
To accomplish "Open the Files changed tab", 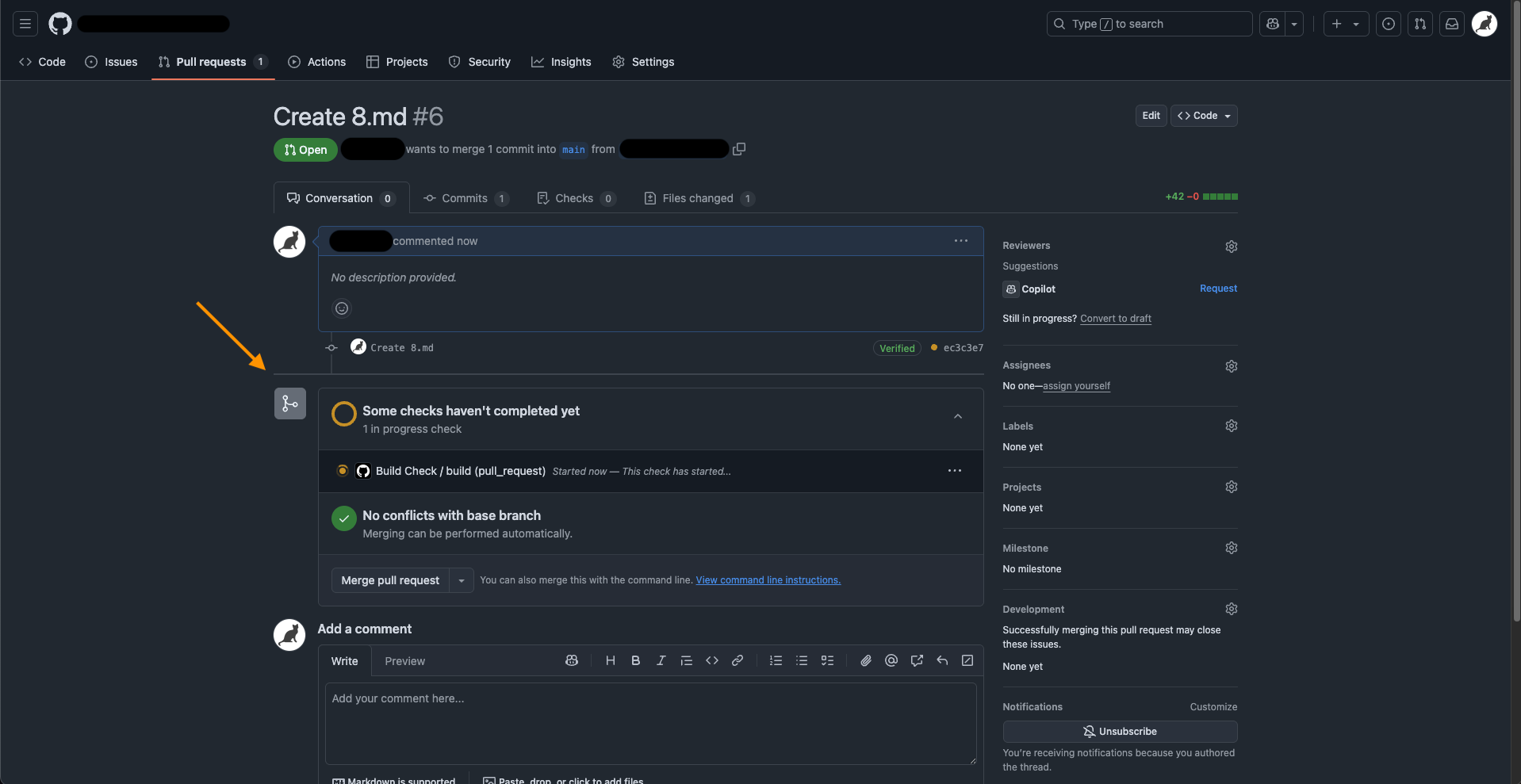I will (698, 198).
